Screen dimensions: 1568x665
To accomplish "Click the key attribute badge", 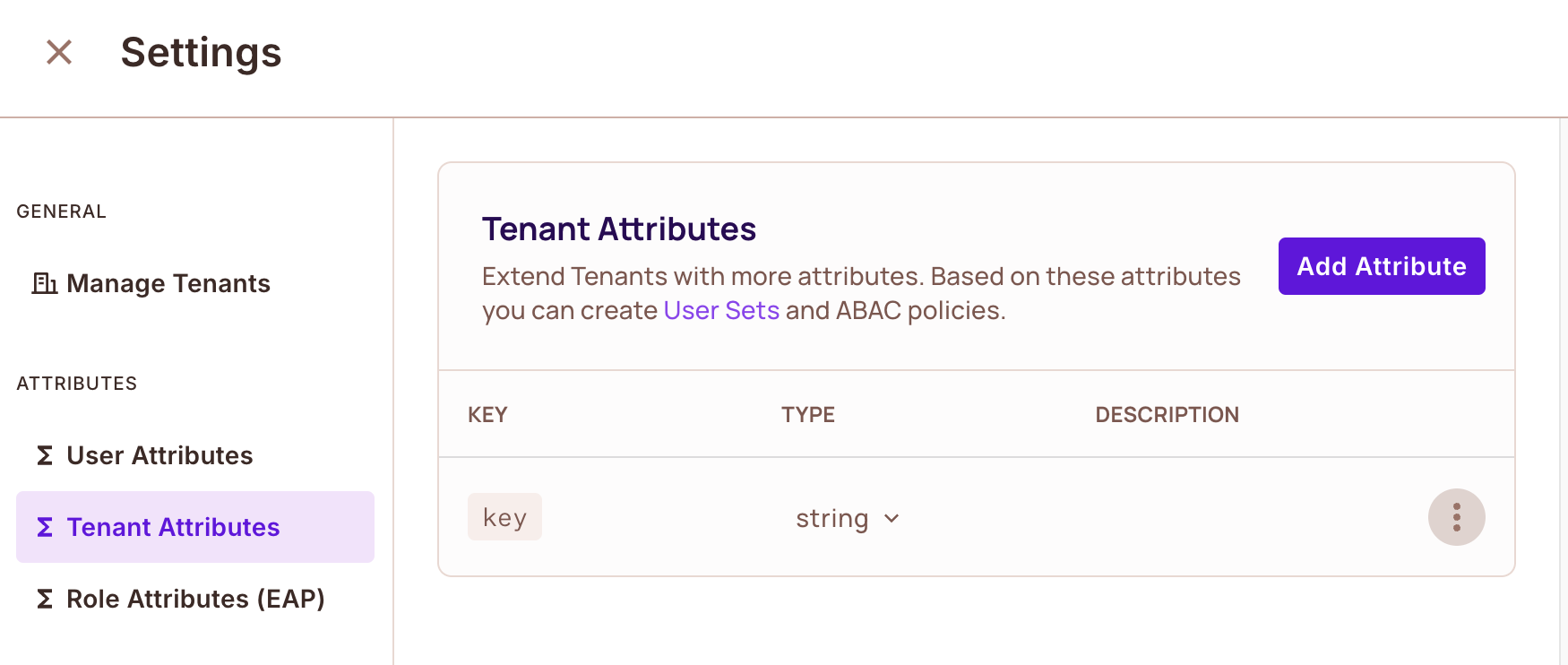I will click(504, 516).
